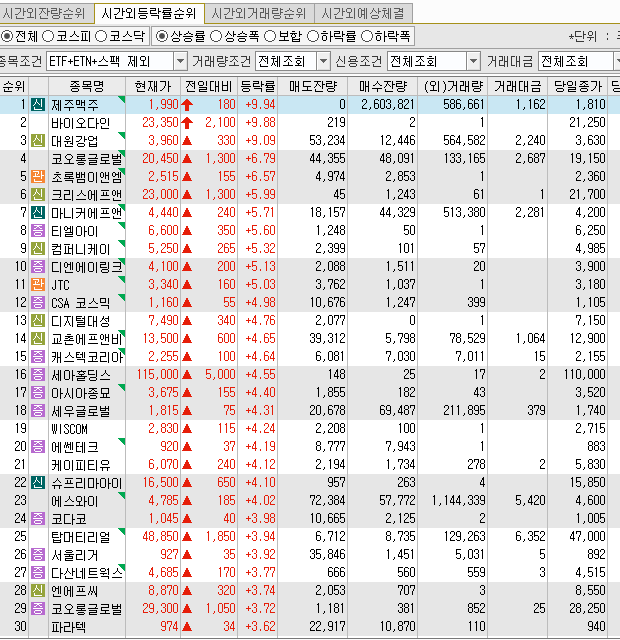Screen dimensions: 620x640
Task: Sort by the 순위 column header
Action: pyautogui.click(x=14, y=86)
